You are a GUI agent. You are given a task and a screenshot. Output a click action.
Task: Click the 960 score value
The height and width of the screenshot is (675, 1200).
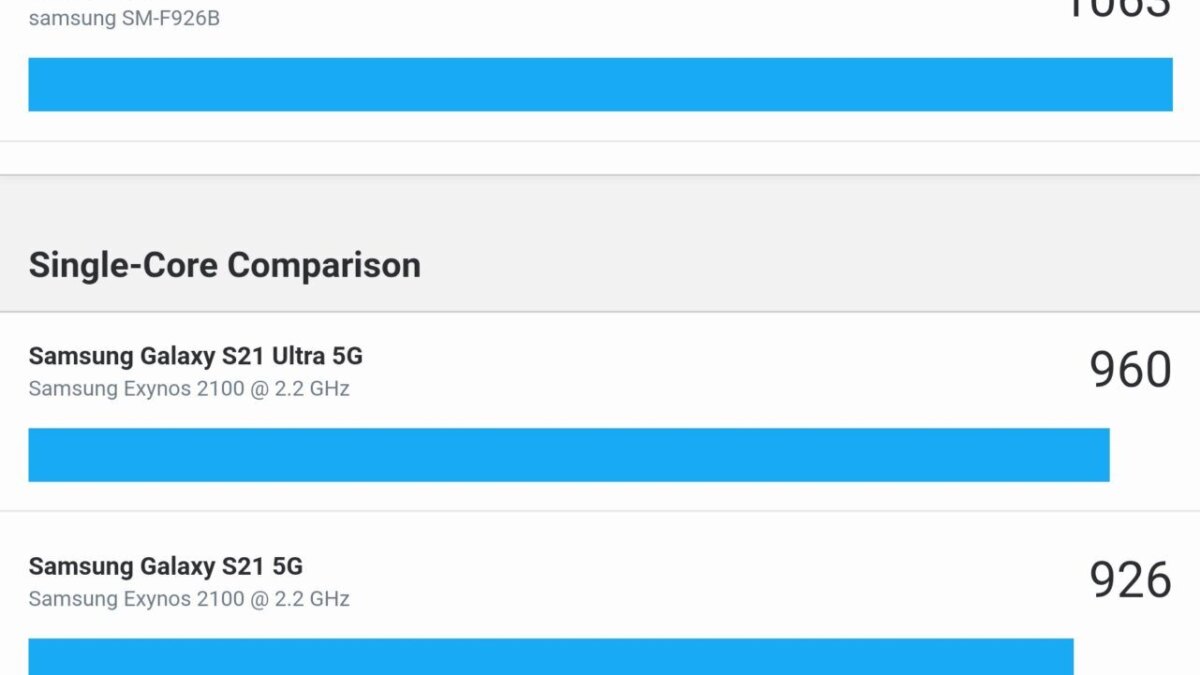tap(1130, 370)
